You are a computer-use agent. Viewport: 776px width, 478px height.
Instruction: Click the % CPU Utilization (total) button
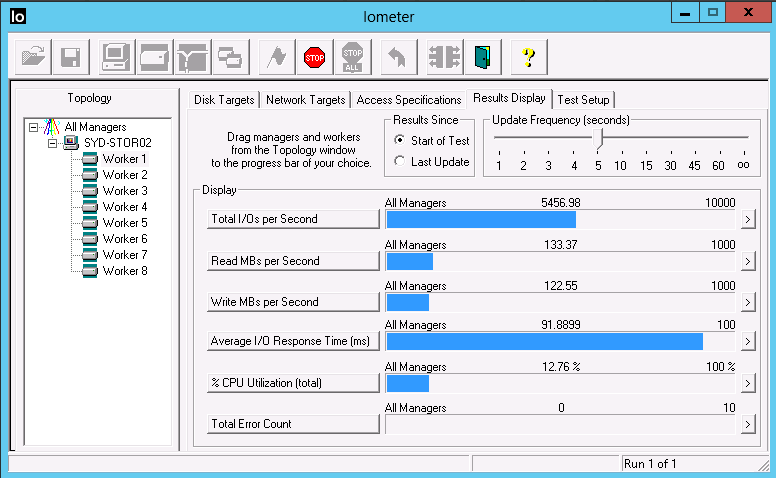point(293,383)
